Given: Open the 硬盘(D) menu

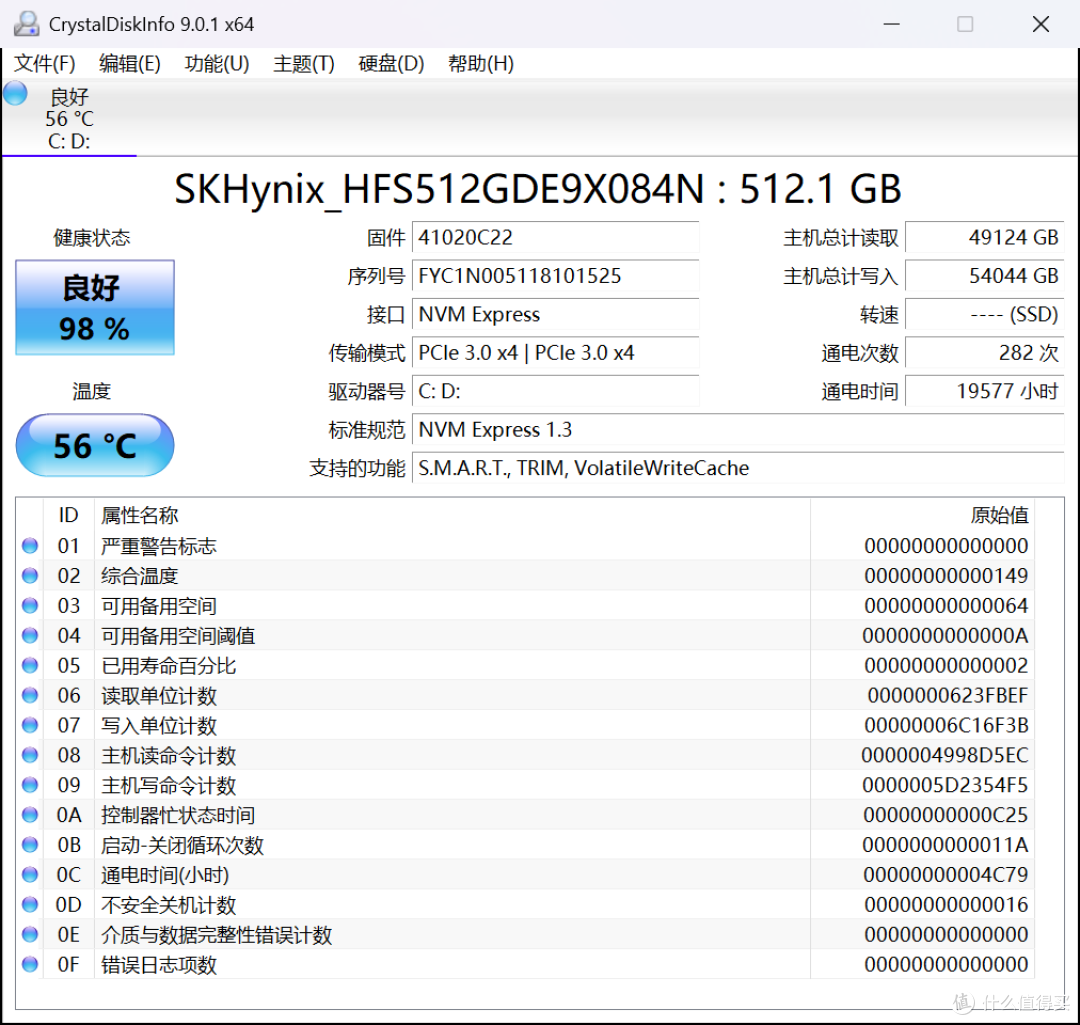Looking at the screenshot, I should point(391,63).
